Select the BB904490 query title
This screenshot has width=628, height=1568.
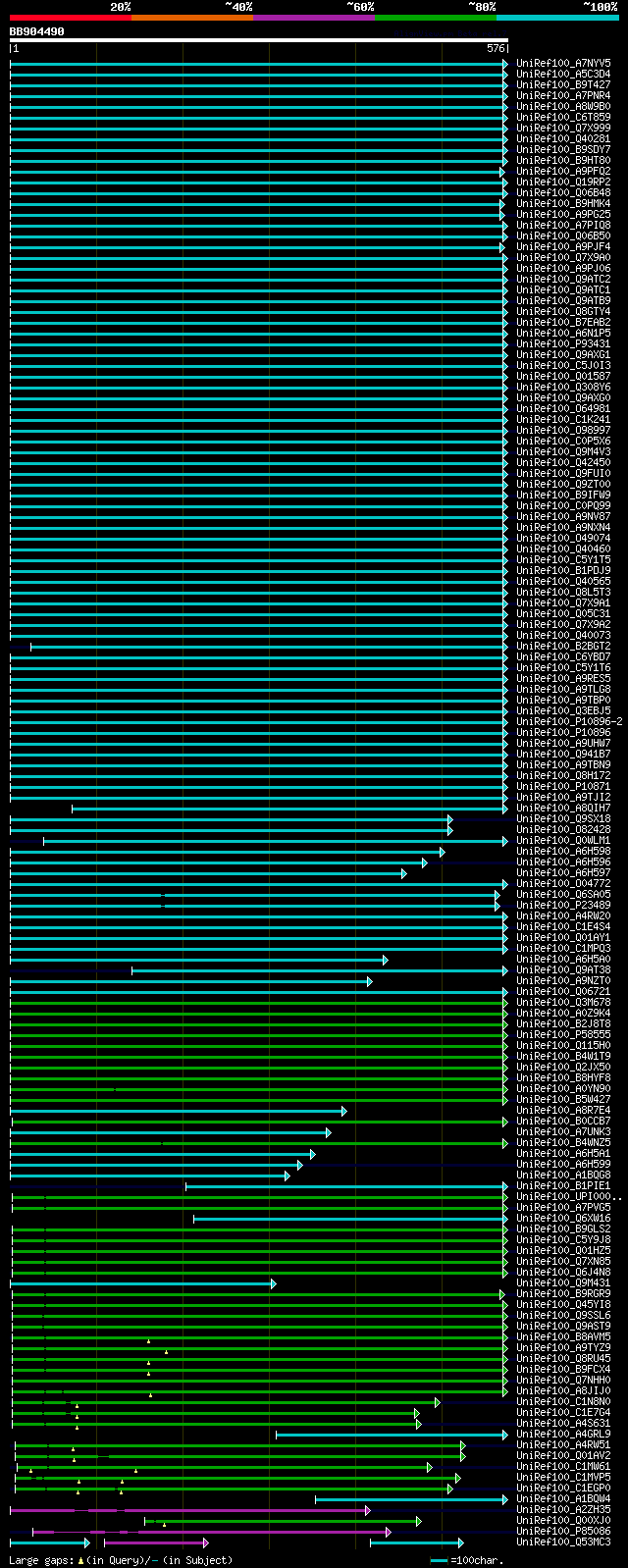(37, 31)
